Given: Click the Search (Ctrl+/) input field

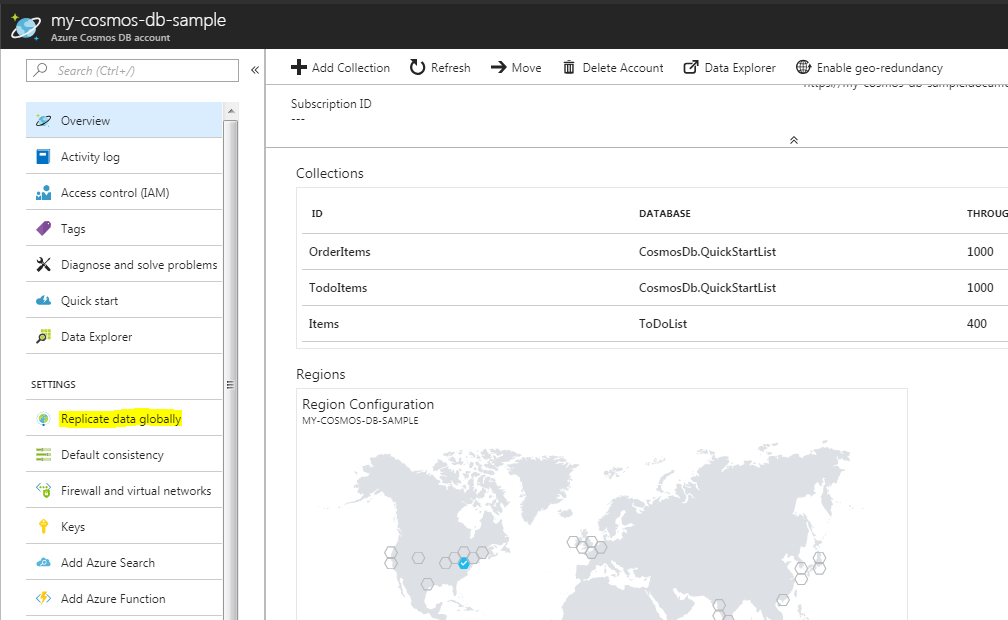Looking at the screenshot, I should pos(133,71).
